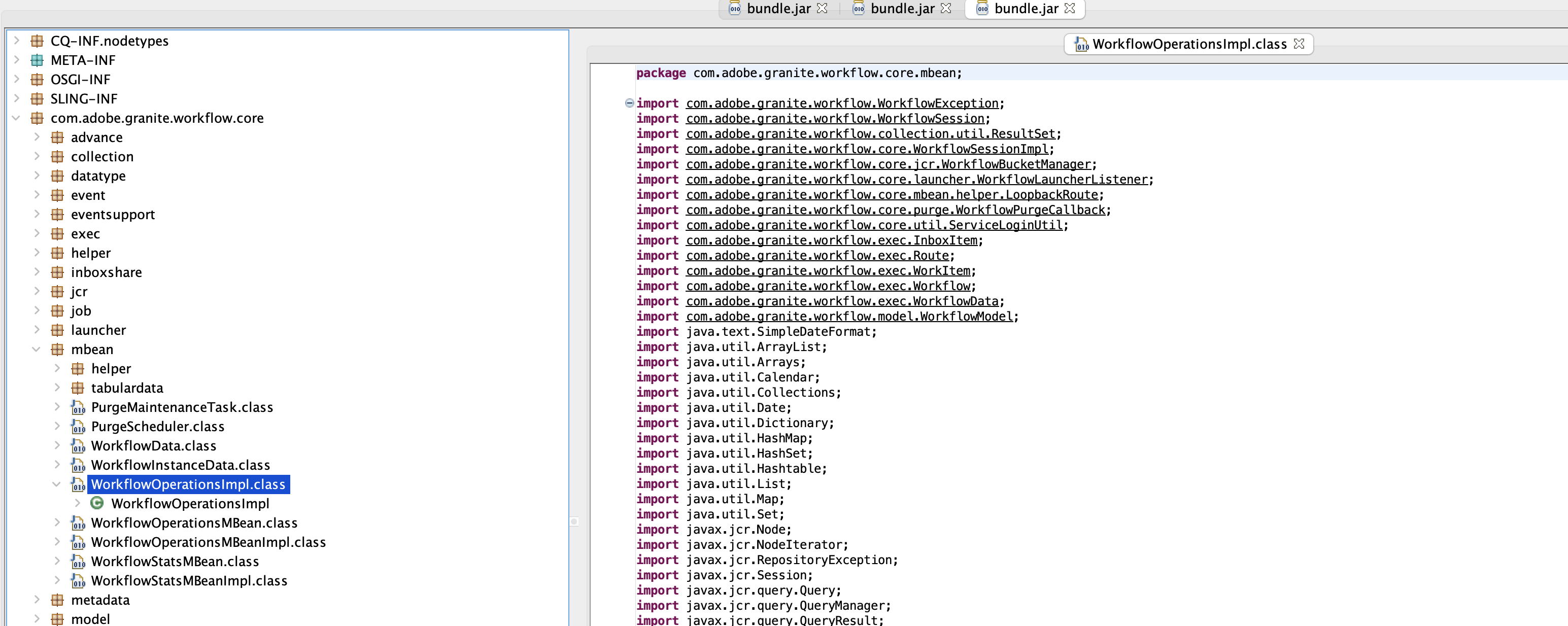Collapse the import block using the fold toggle
1568x626 pixels.
click(x=628, y=103)
